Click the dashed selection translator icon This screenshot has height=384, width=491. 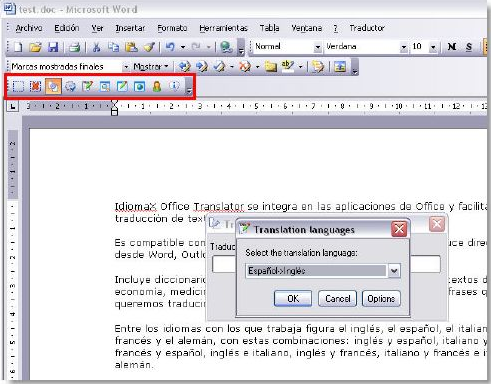[x=18, y=87]
